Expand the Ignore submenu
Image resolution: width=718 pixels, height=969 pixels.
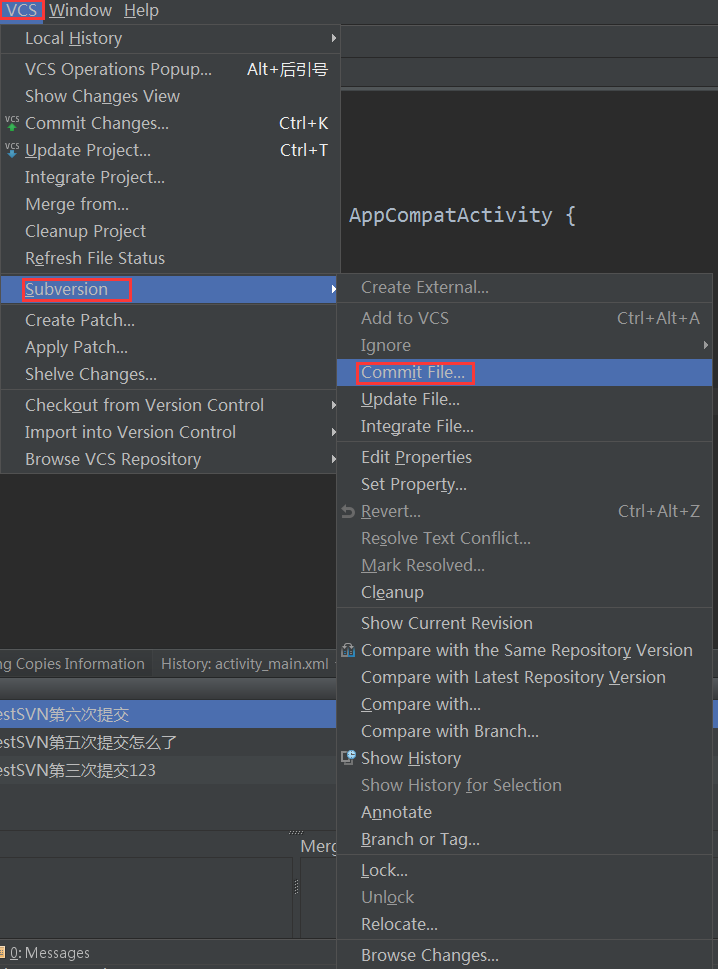[707, 345]
